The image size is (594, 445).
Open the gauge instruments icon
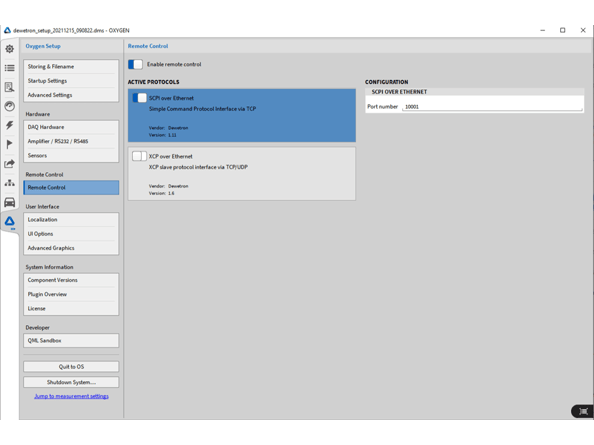[9, 106]
